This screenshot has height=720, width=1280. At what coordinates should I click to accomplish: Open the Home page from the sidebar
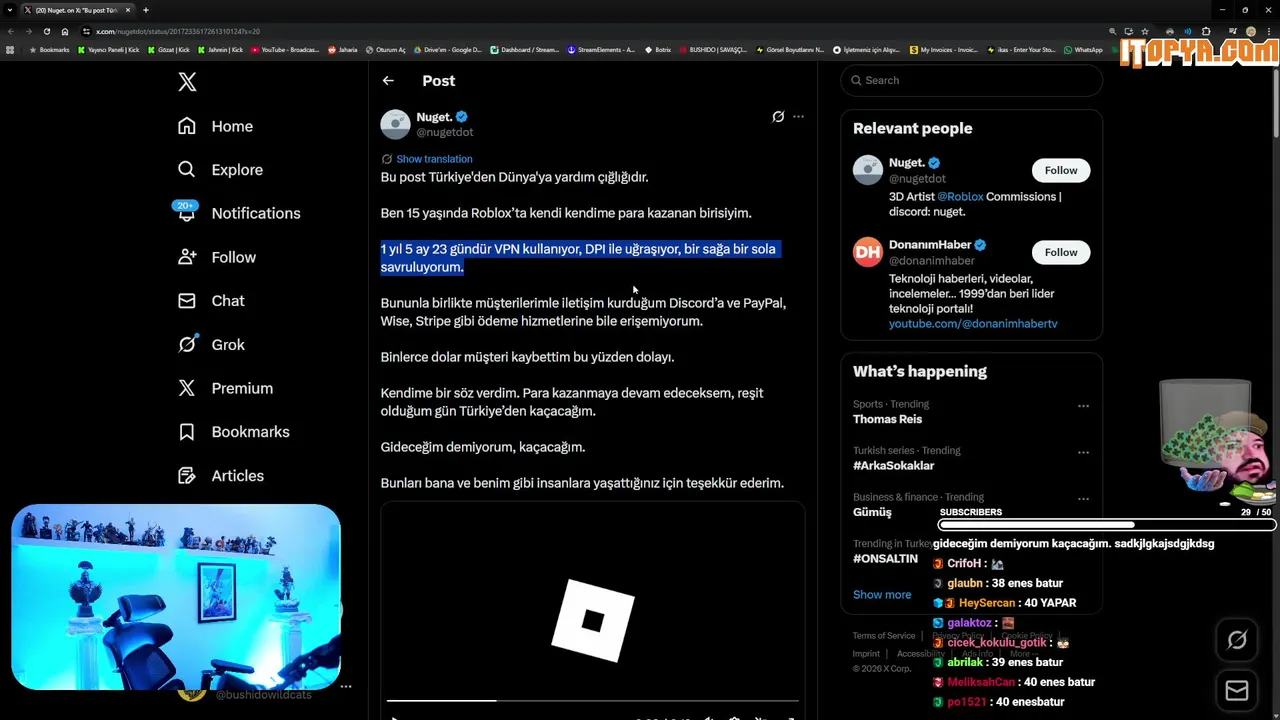tap(215, 126)
